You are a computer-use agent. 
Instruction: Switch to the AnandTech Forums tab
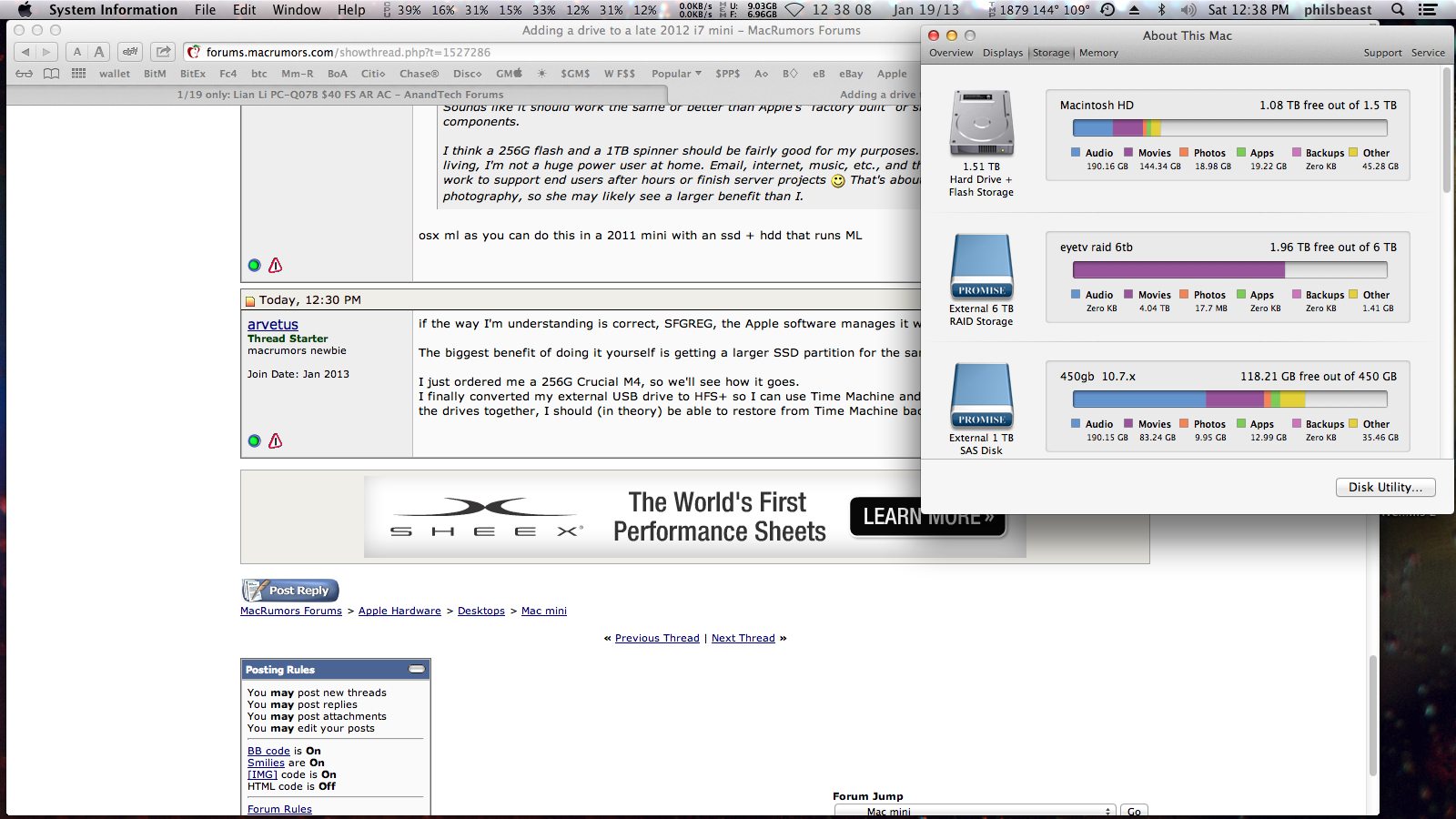pos(340,95)
